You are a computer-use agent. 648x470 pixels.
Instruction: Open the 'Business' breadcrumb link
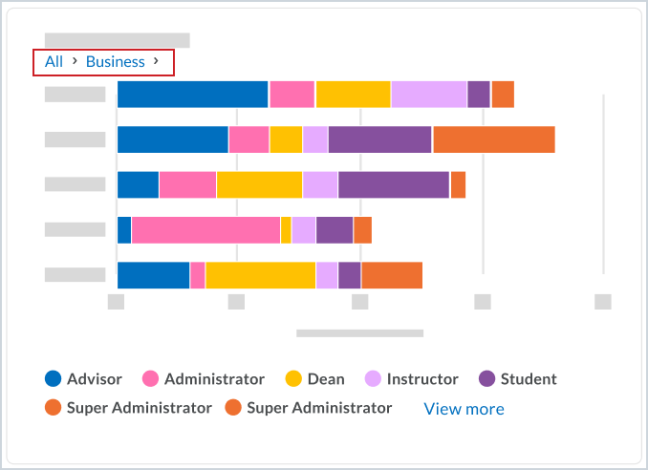tap(115, 62)
